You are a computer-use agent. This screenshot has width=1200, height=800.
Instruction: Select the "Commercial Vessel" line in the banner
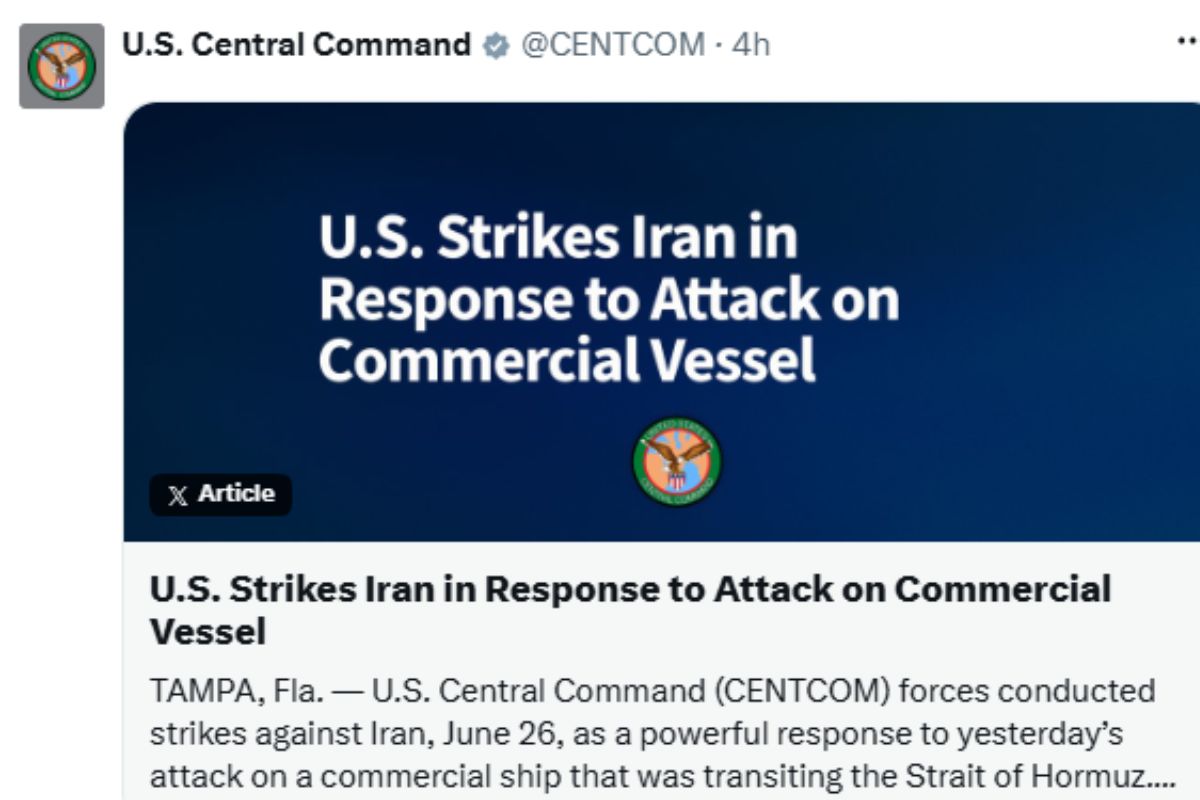coord(567,361)
